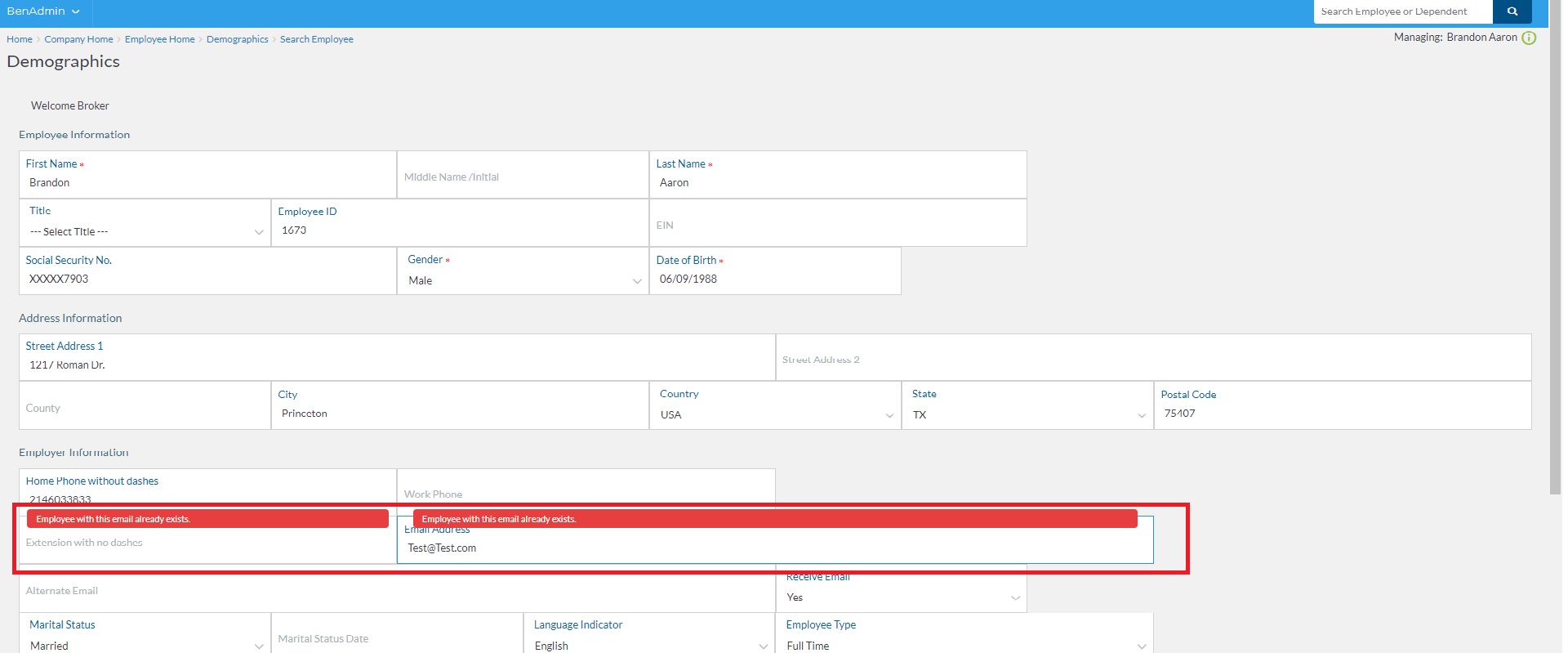
Task: Open the State dropdown
Action: coord(1027,414)
